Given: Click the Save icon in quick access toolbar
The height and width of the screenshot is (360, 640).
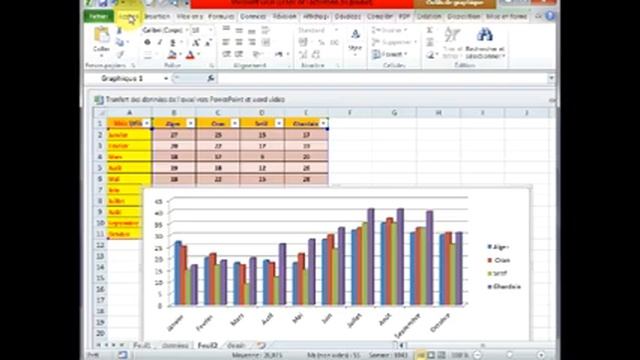Looking at the screenshot, I should (x=102, y=3).
